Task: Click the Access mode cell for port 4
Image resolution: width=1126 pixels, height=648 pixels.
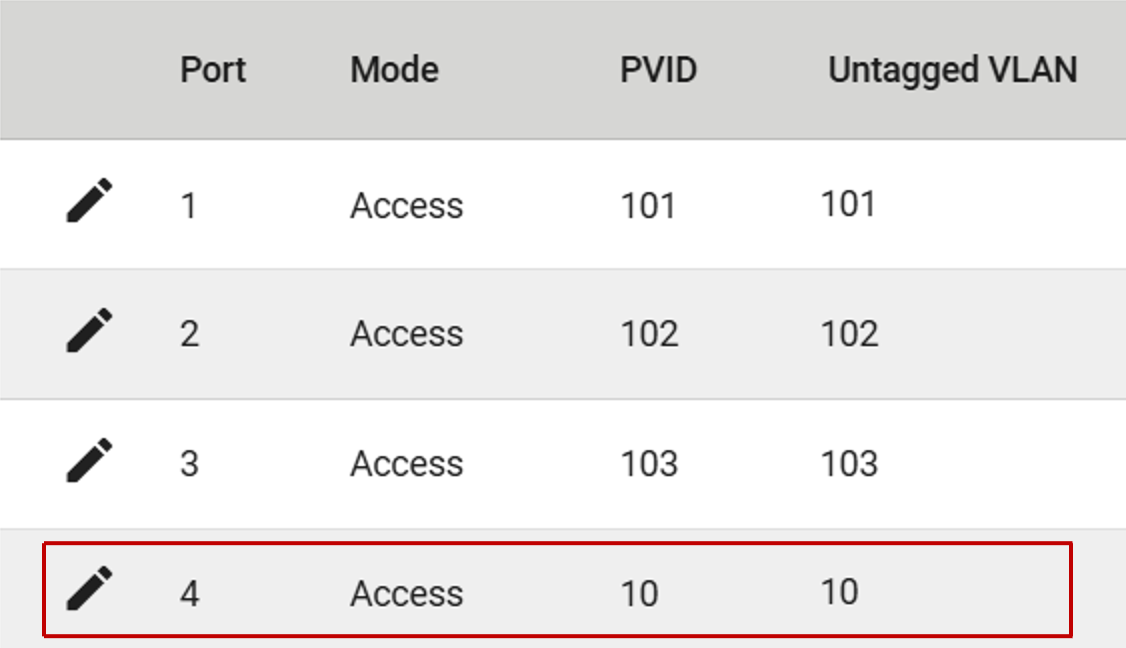Action: [x=406, y=594]
